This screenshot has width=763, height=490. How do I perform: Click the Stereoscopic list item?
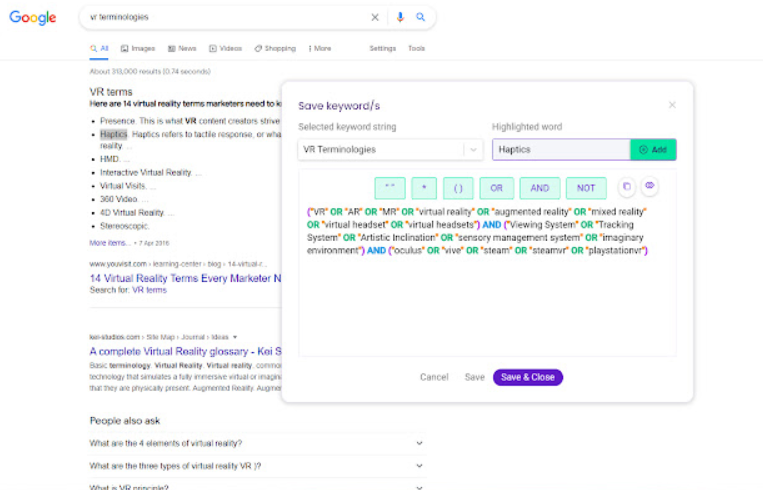125,226
